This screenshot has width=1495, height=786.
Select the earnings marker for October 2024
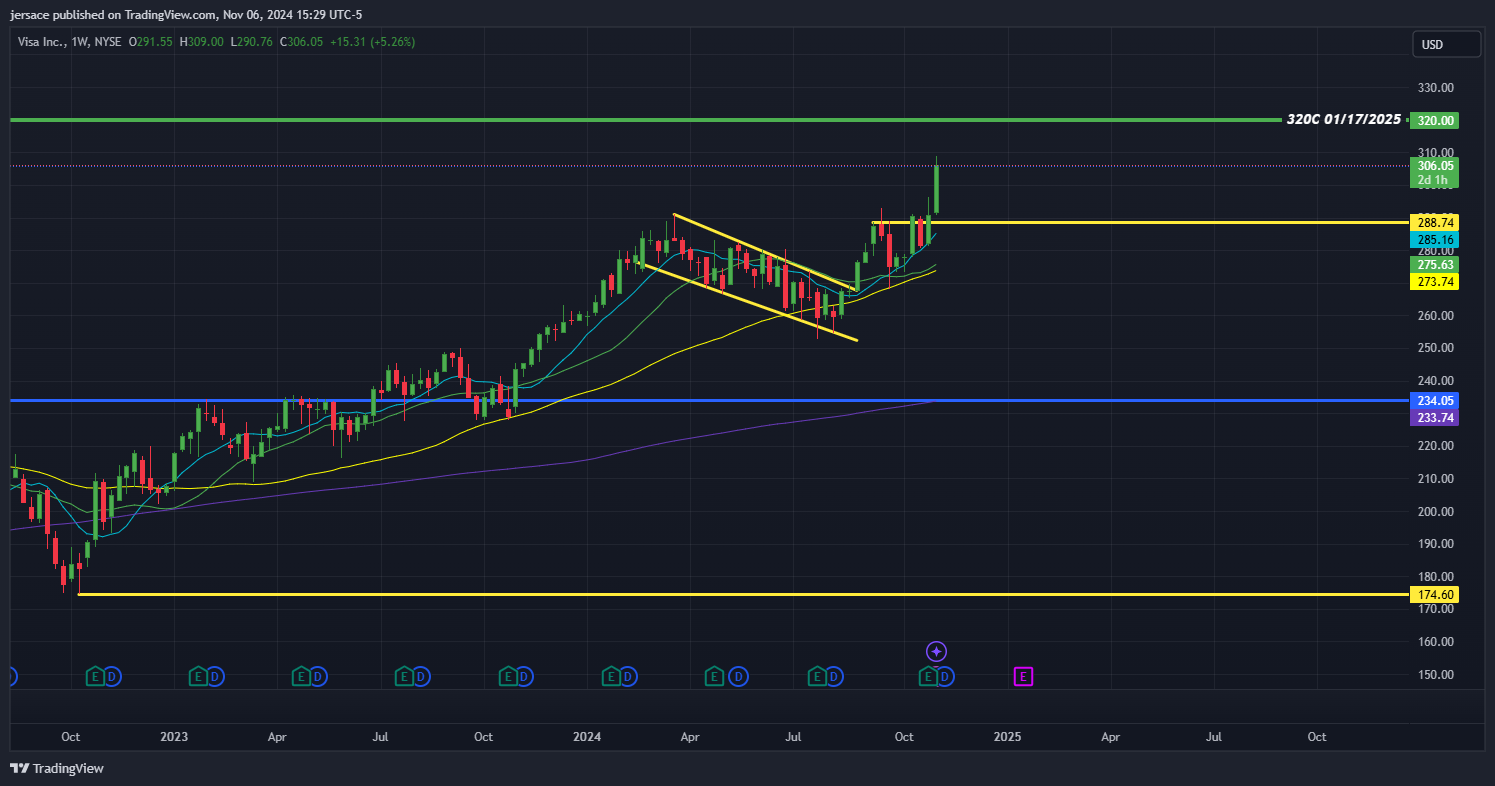[928, 677]
